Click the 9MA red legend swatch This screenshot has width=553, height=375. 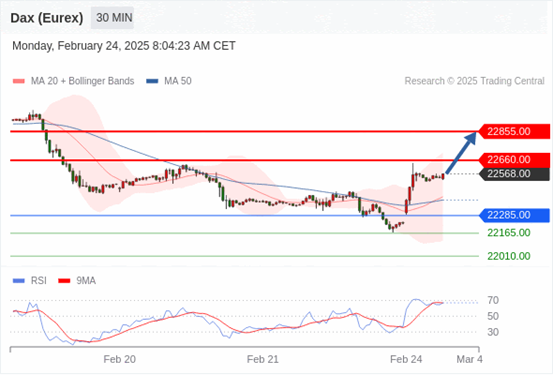point(64,281)
